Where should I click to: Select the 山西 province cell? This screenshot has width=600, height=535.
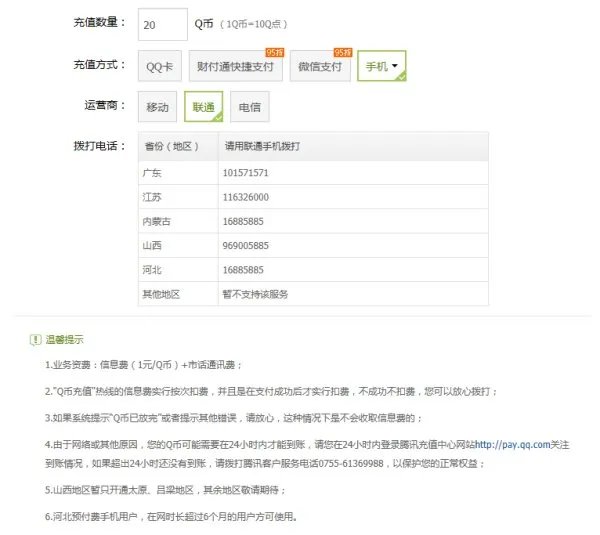point(178,246)
